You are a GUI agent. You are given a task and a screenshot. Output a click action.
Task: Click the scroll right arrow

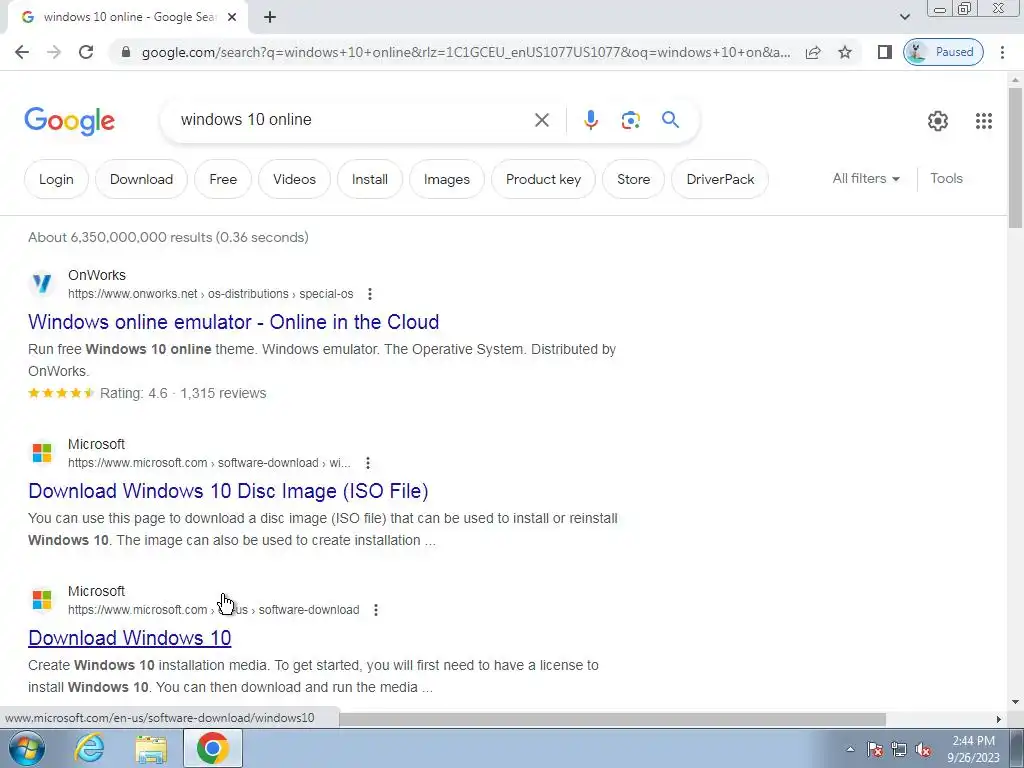(x=999, y=719)
